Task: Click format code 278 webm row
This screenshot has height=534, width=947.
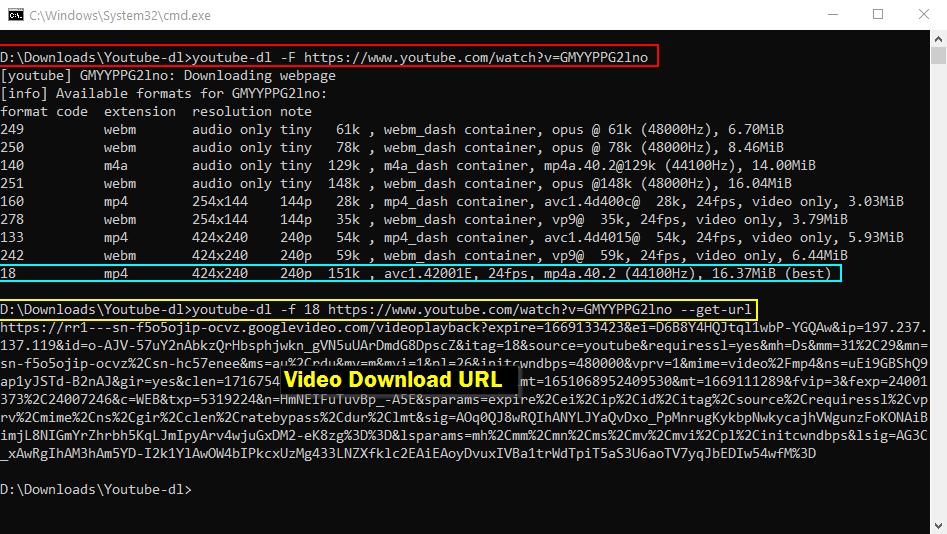Action: [x=424, y=219]
